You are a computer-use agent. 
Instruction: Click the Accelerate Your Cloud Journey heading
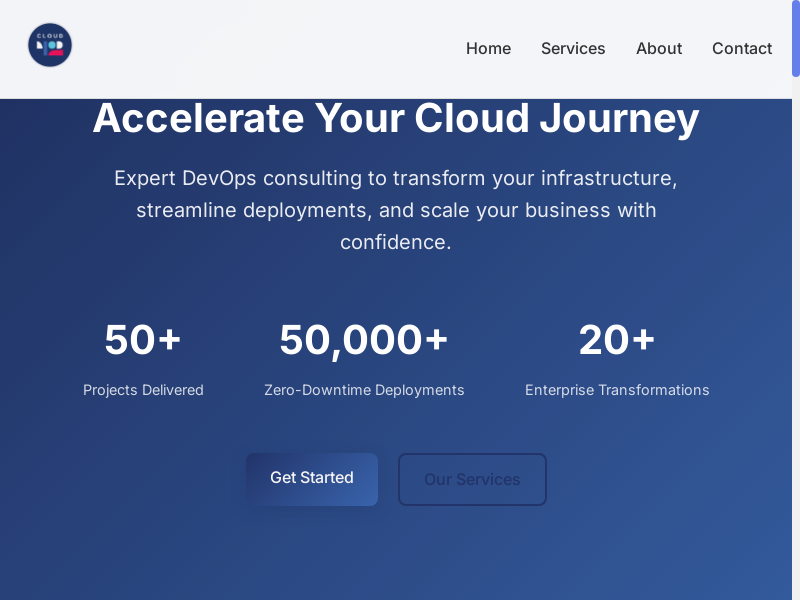pos(396,118)
